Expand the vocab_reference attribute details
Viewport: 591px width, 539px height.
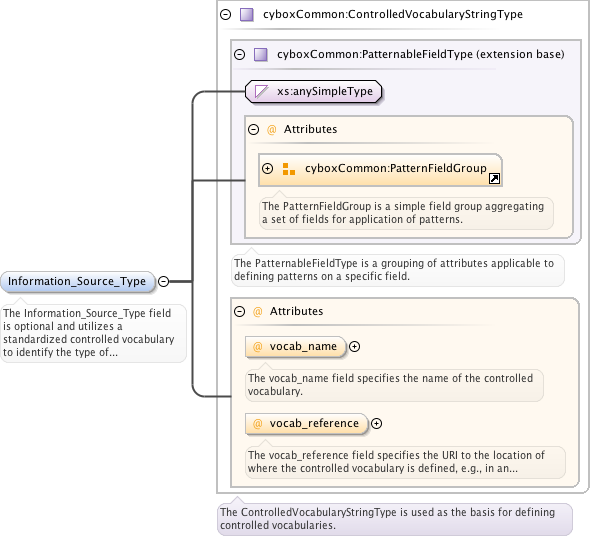[x=376, y=424]
